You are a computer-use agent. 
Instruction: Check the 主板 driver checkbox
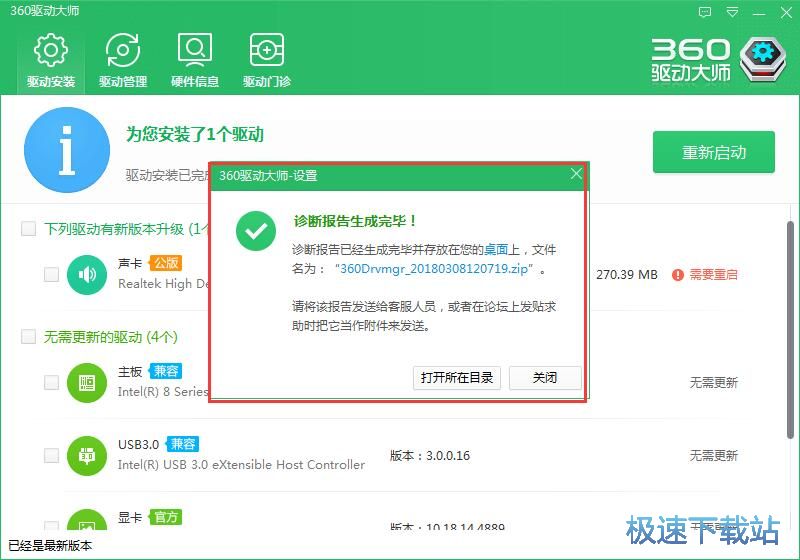pyautogui.click(x=52, y=383)
